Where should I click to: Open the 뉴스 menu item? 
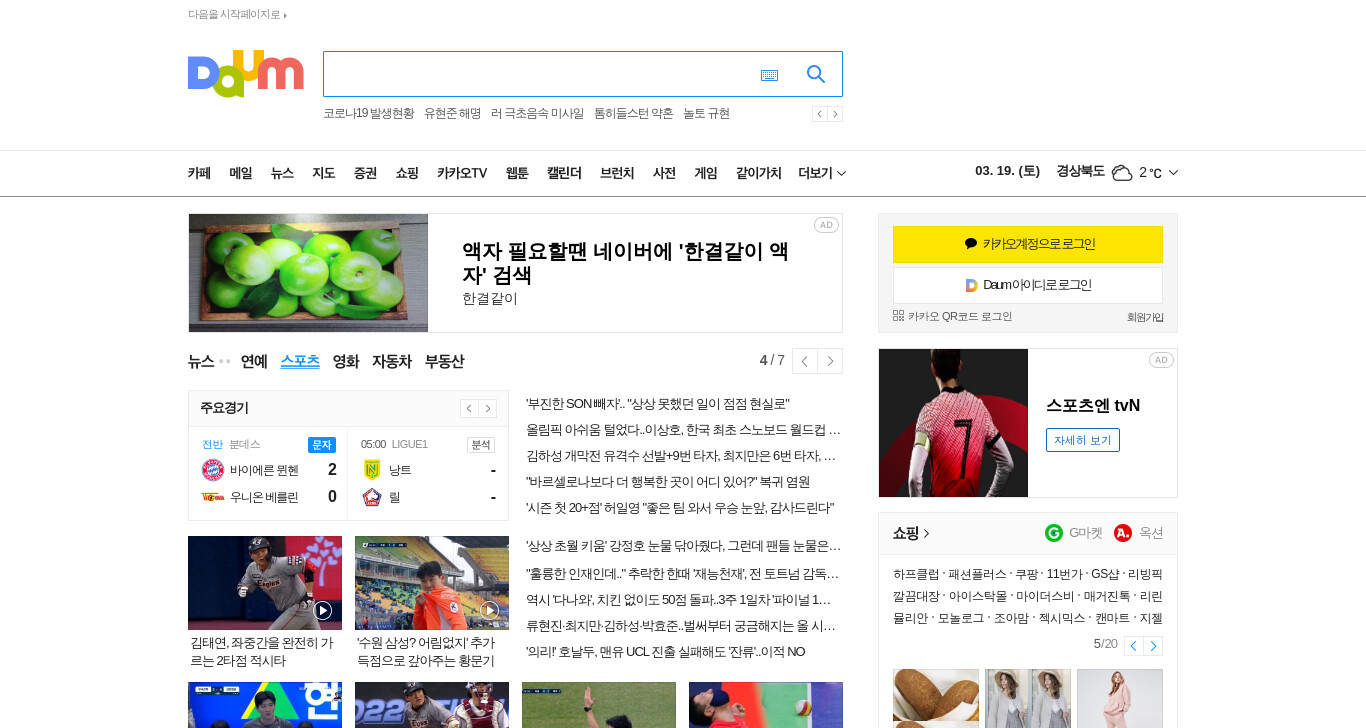tap(282, 173)
